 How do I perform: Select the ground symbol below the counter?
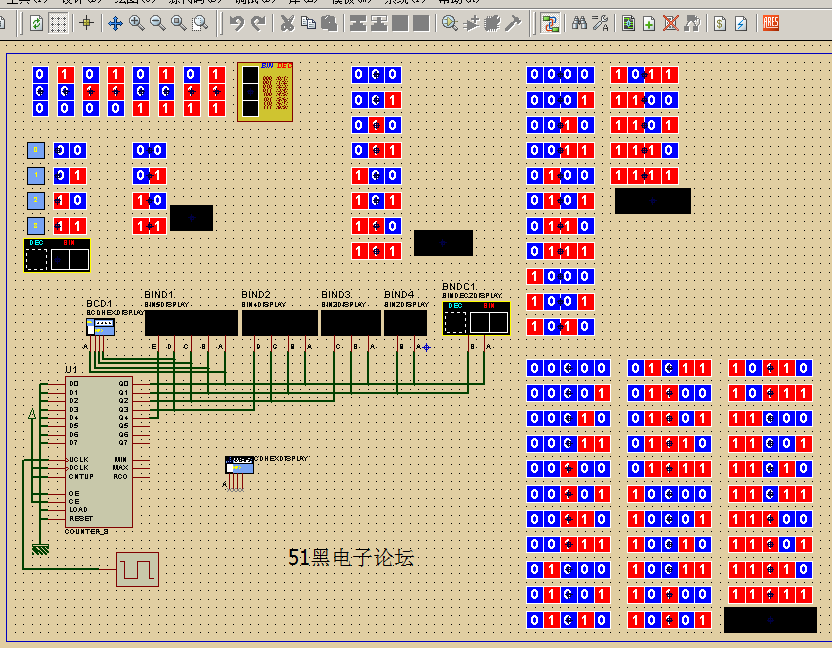(x=40, y=550)
